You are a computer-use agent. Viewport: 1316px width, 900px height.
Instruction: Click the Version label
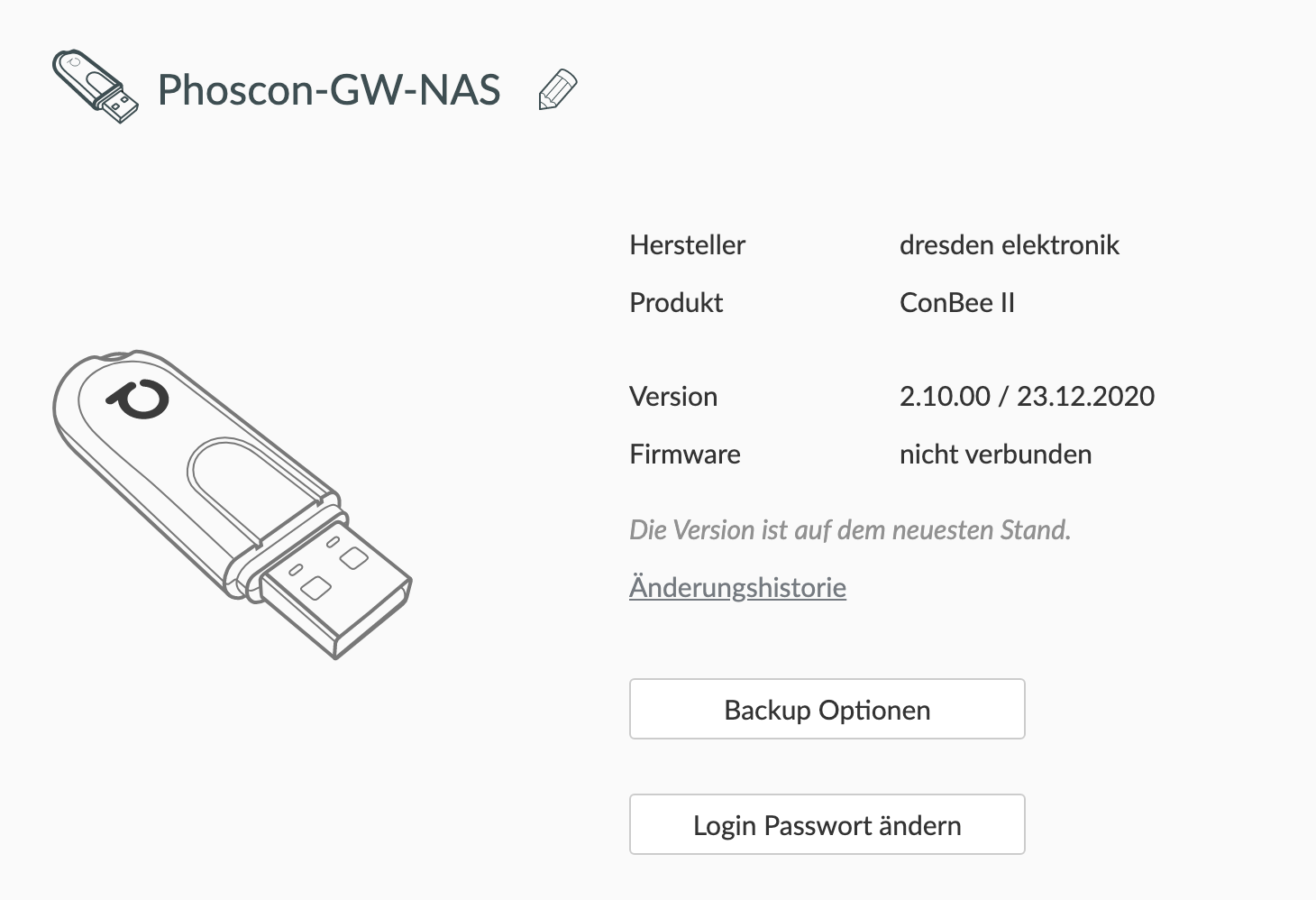(x=673, y=397)
